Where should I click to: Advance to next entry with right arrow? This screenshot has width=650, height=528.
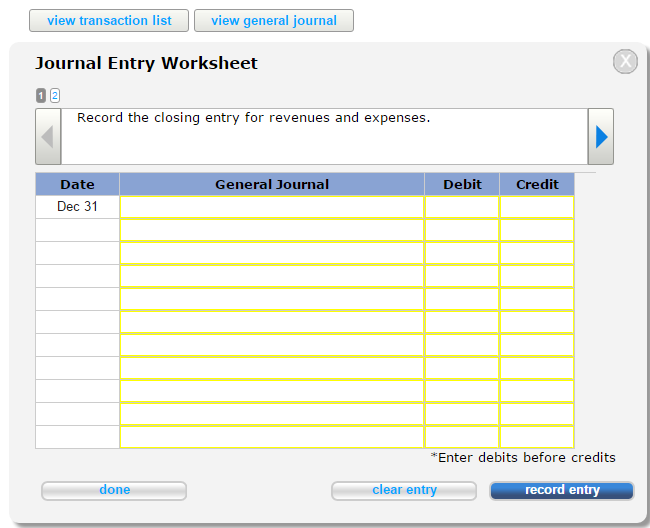[x=601, y=136]
